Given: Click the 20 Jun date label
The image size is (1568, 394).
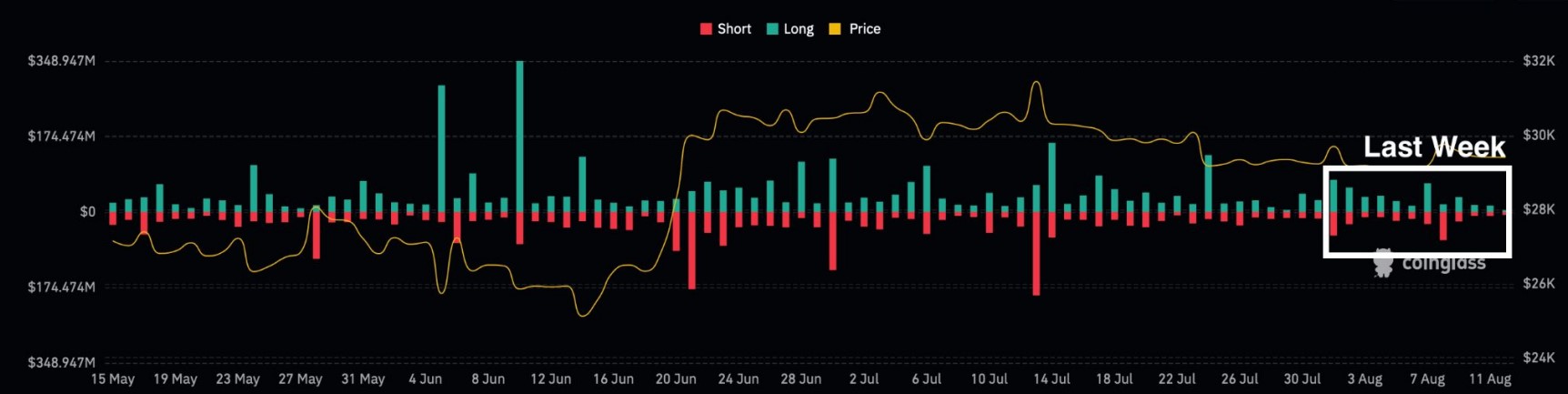Looking at the screenshot, I should (676, 379).
